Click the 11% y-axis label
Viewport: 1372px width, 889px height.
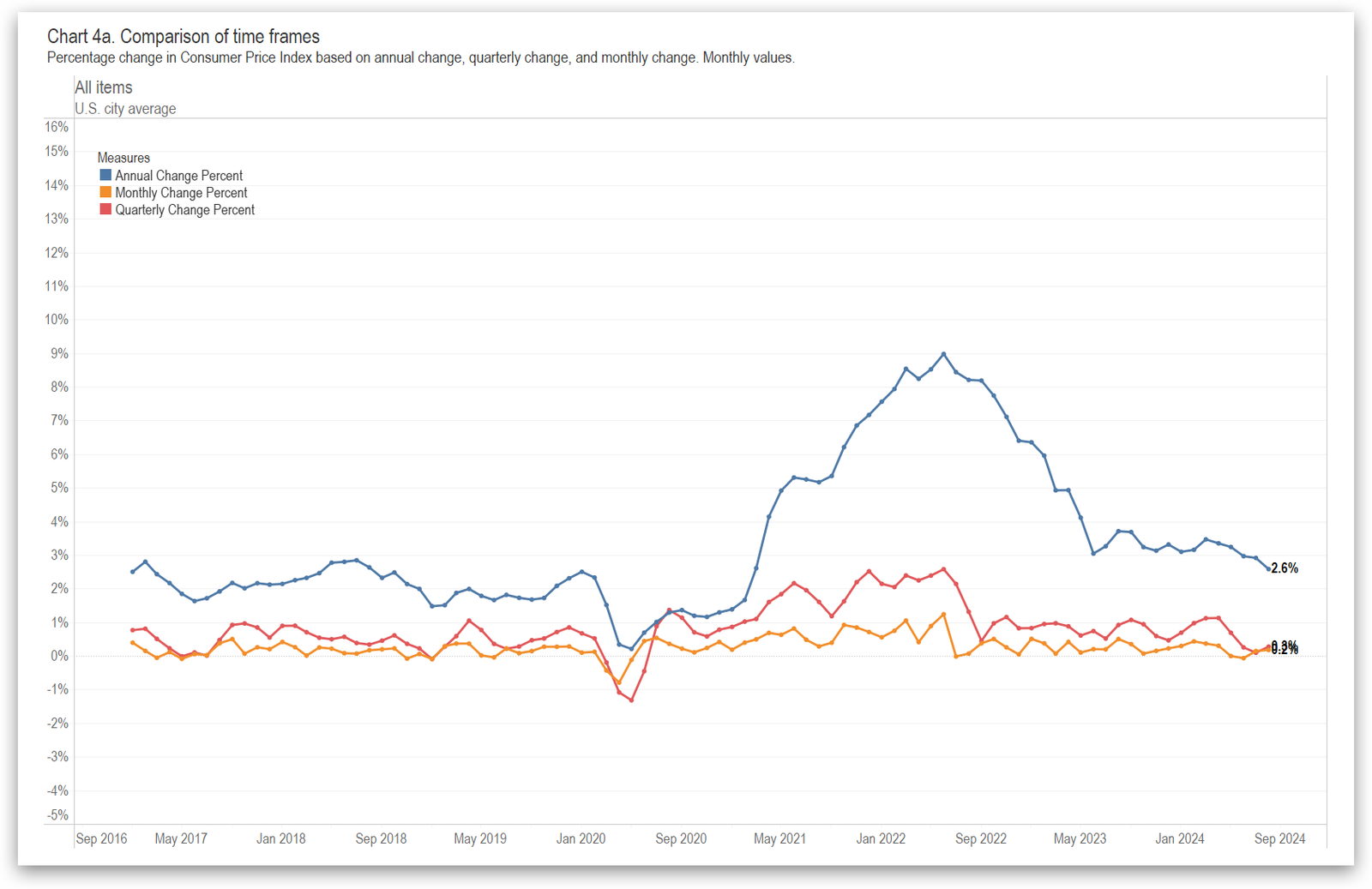[57, 286]
